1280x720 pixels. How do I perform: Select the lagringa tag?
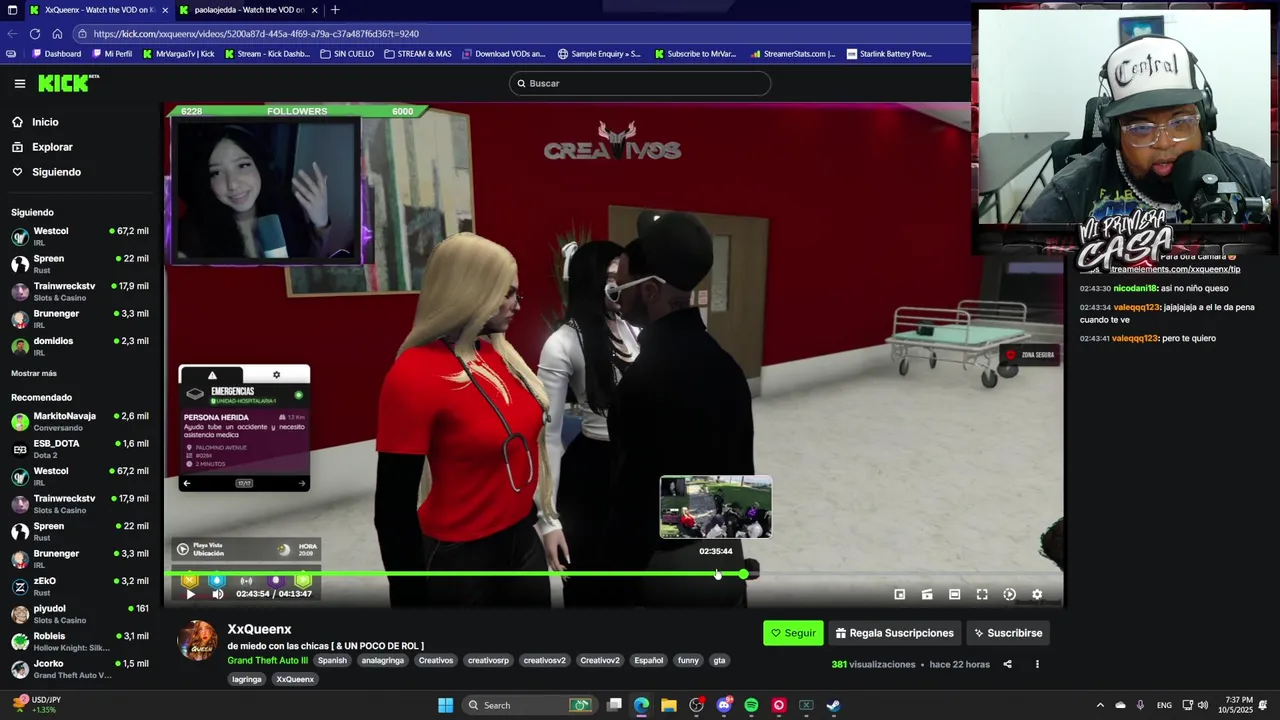246,679
